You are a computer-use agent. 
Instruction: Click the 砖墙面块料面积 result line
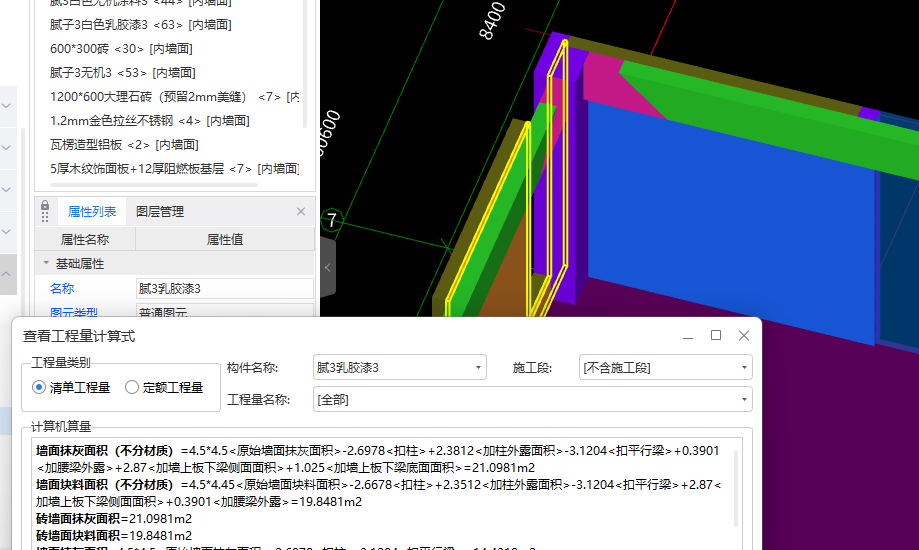[x=114, y=536]
